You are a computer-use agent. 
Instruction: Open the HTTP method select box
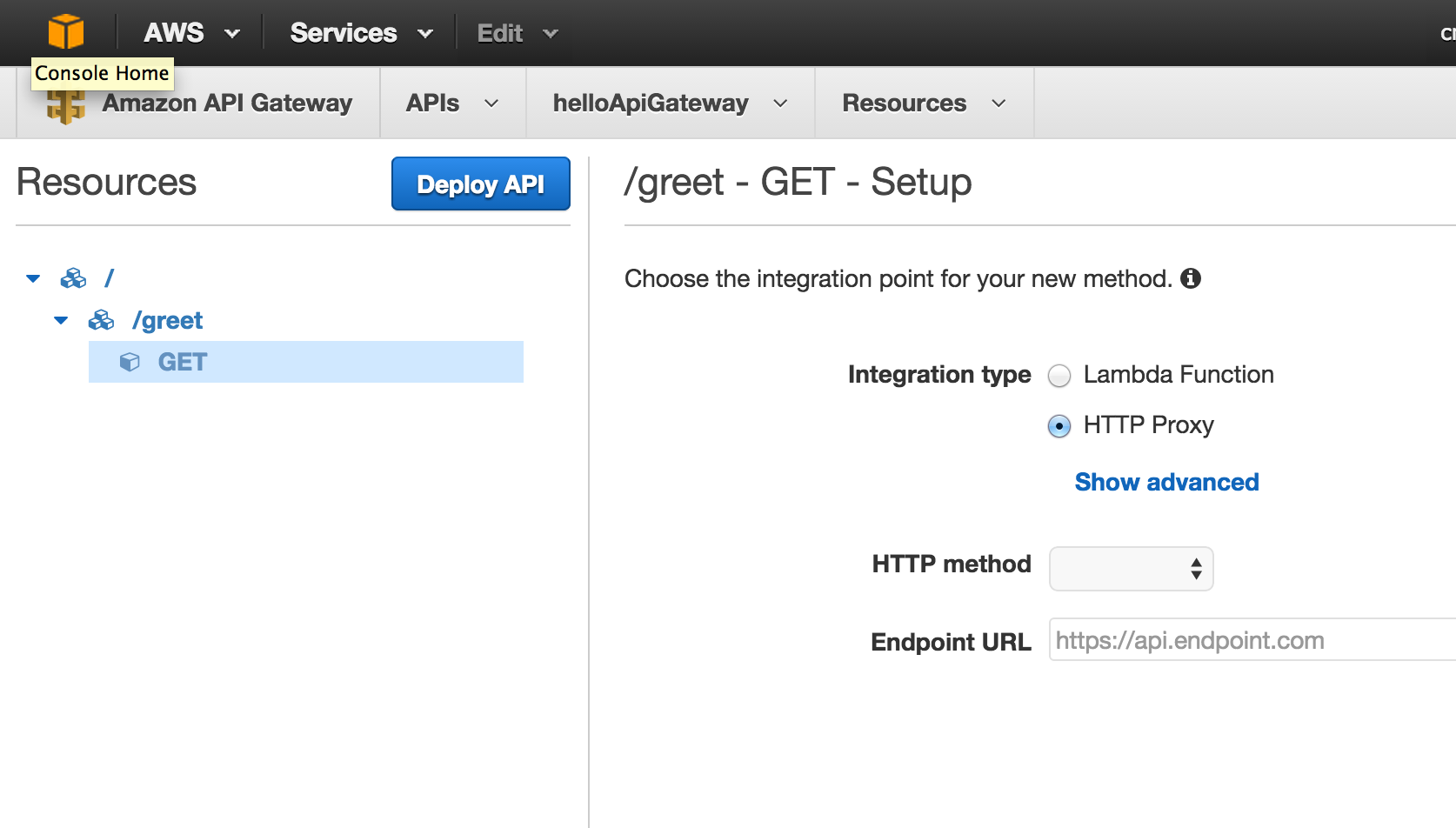pos(1132,569)
